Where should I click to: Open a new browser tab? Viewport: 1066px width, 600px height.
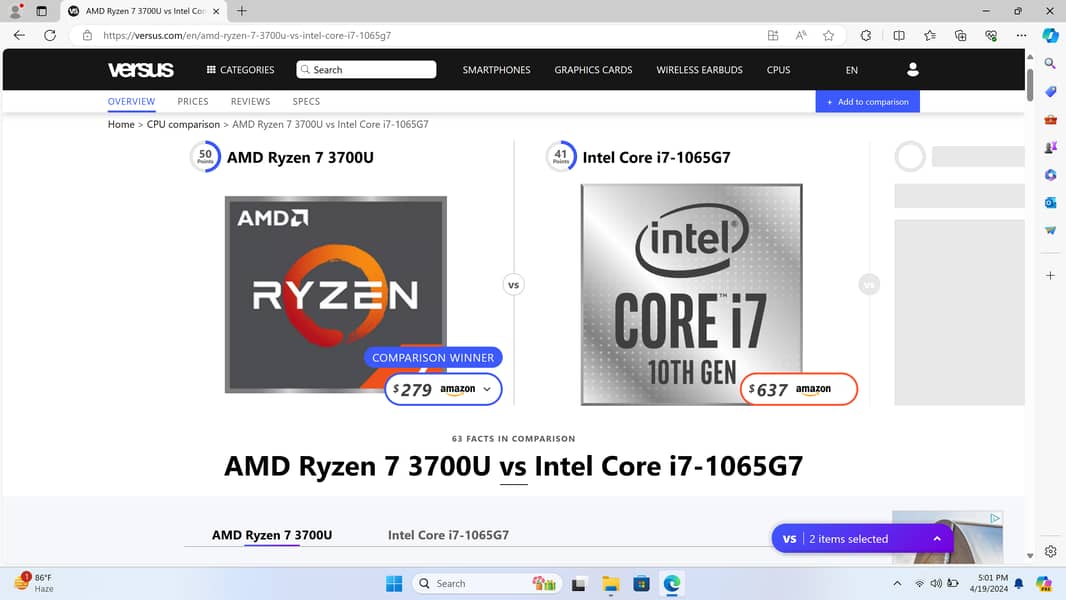(x=241, y=11)
